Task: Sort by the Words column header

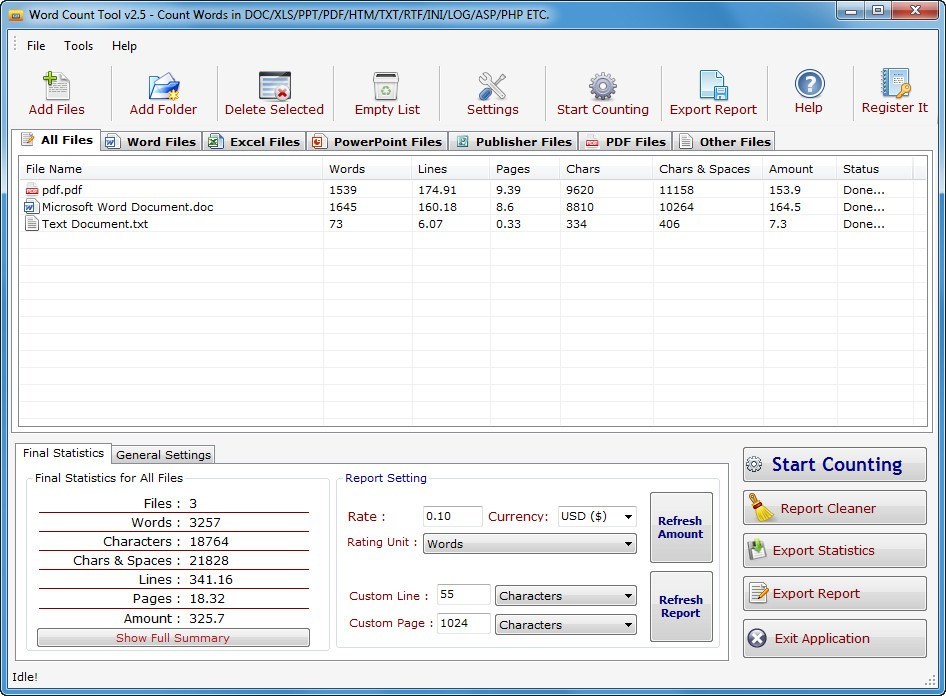Action: click(x=367, y=169)
